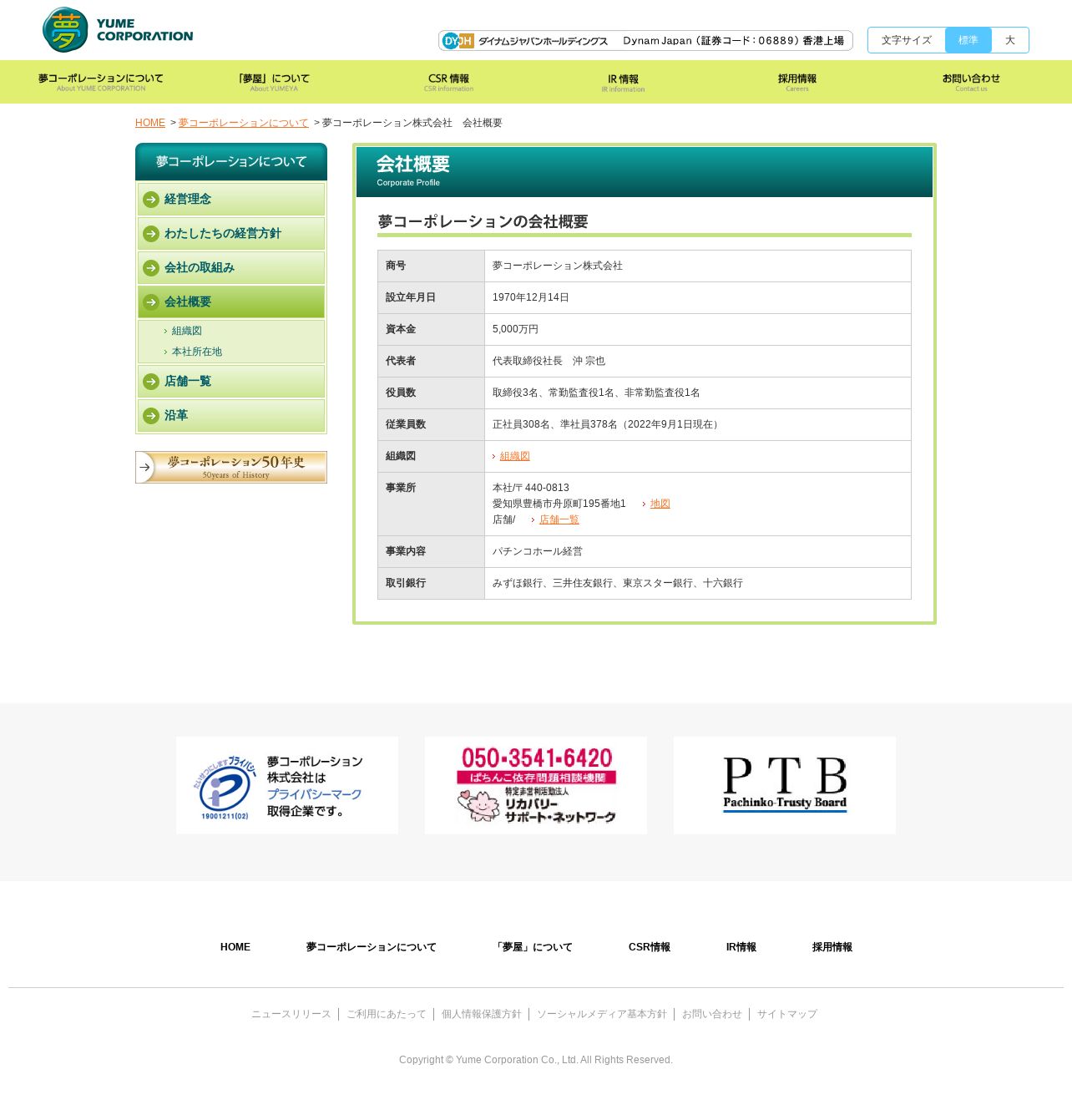Click 1970年12月14日 establishment date cell

tap(698, 298)
